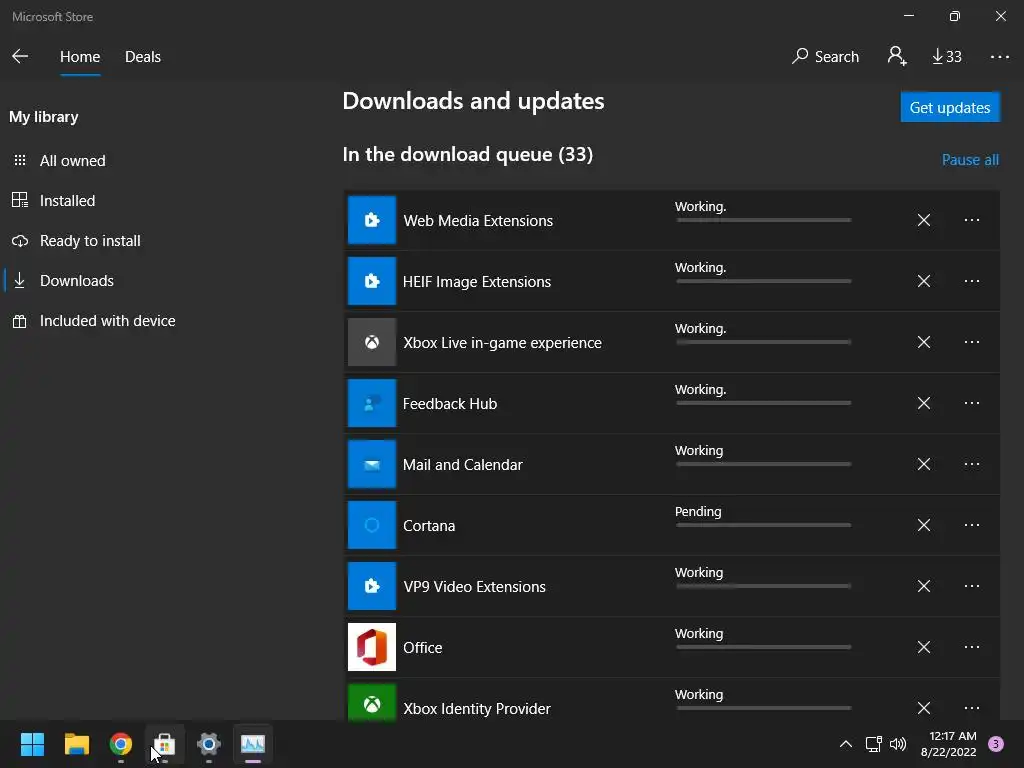1024x768 pixels.
Task: Open more options for Feedback Hub
Action: pos(972,403)
